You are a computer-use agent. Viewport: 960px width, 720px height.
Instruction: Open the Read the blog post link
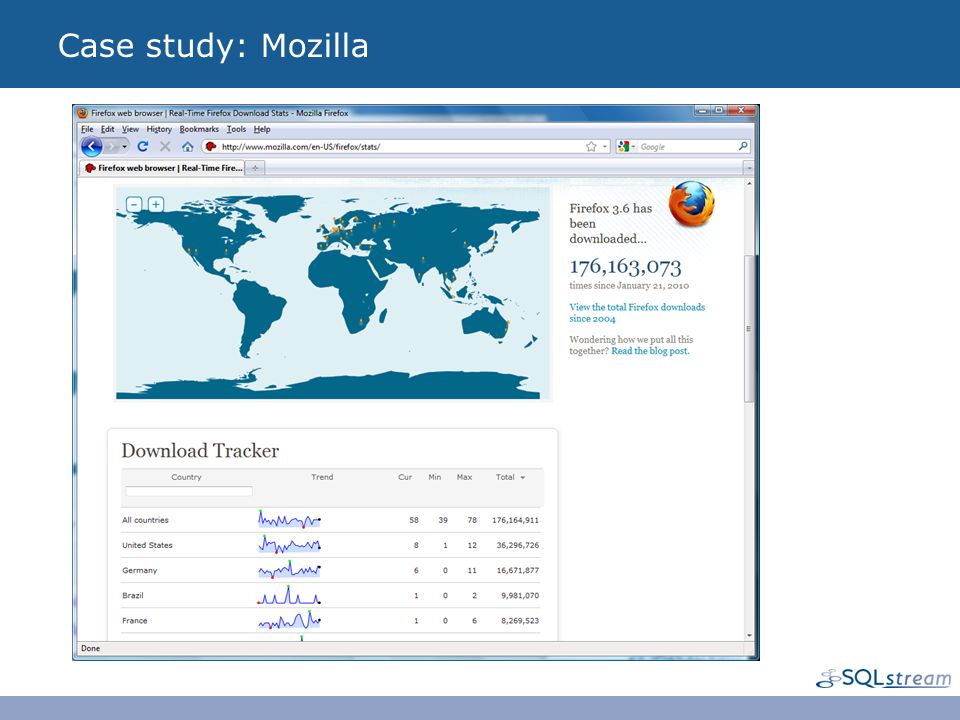(650, 351)
